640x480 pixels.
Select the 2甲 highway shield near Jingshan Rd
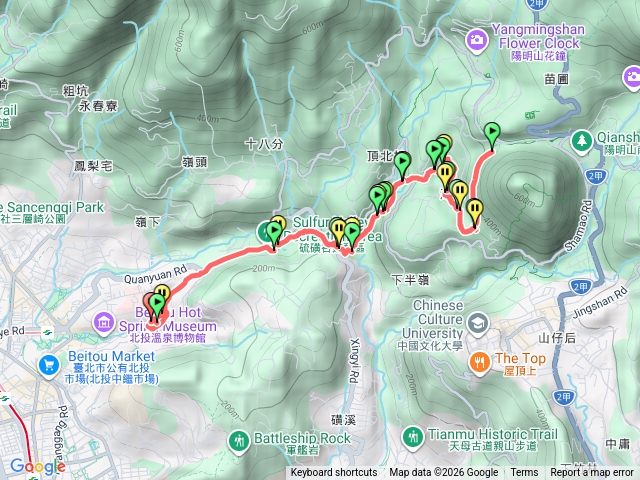[580, 287]
